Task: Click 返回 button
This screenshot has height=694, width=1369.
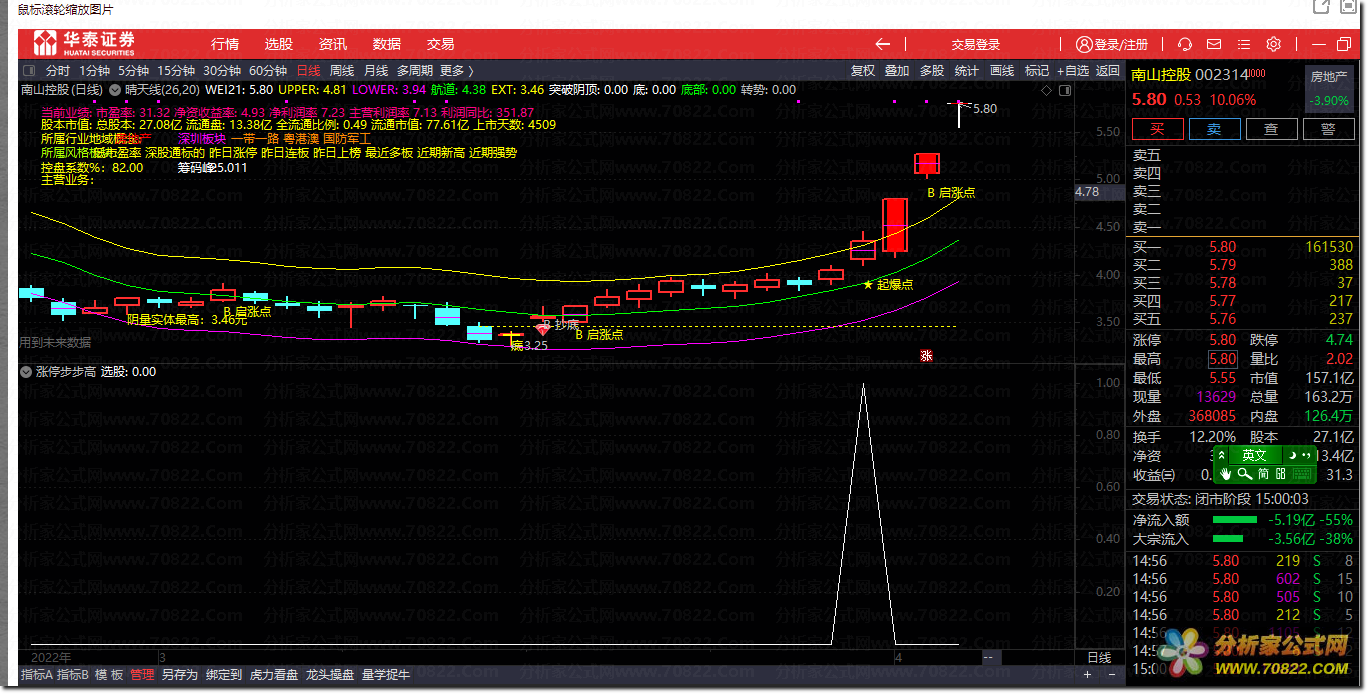Action: point(1108,71)
